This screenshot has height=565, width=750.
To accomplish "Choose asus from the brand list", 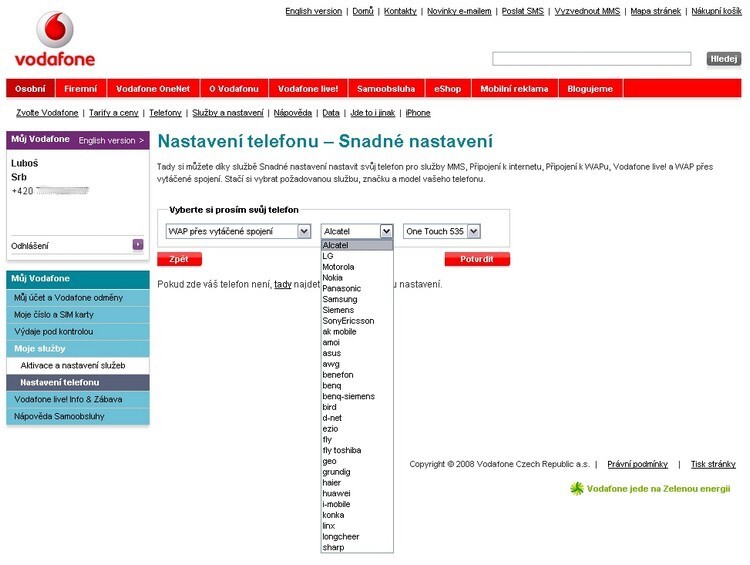I will click(357, 353).
